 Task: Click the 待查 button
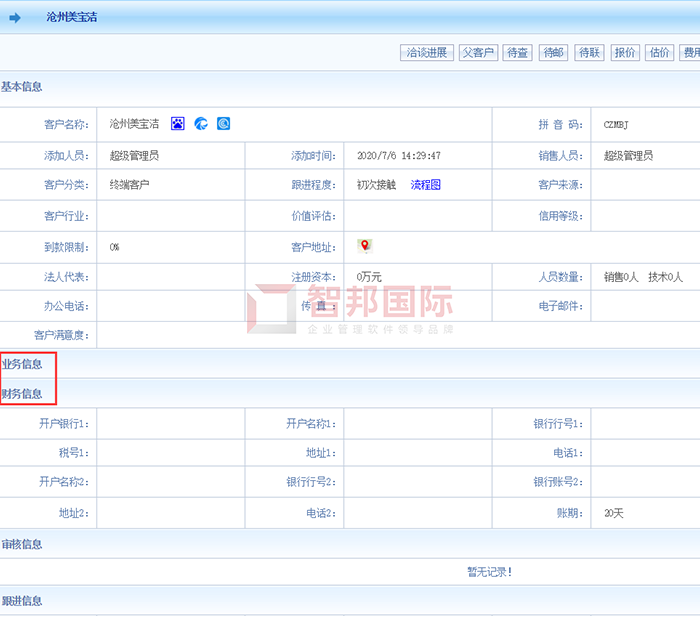click(517, 53)
